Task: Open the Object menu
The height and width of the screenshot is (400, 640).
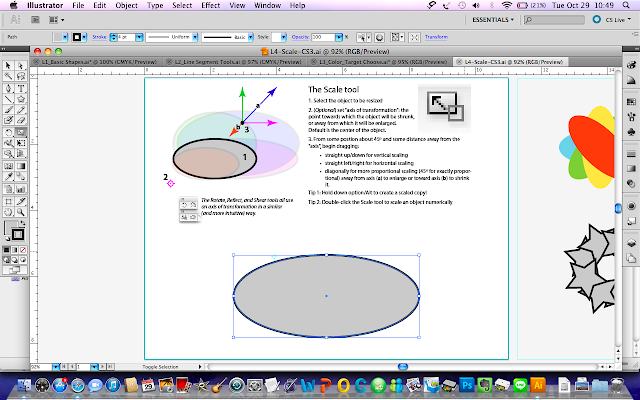Action: pyautogui.click(x=127, y=5)
